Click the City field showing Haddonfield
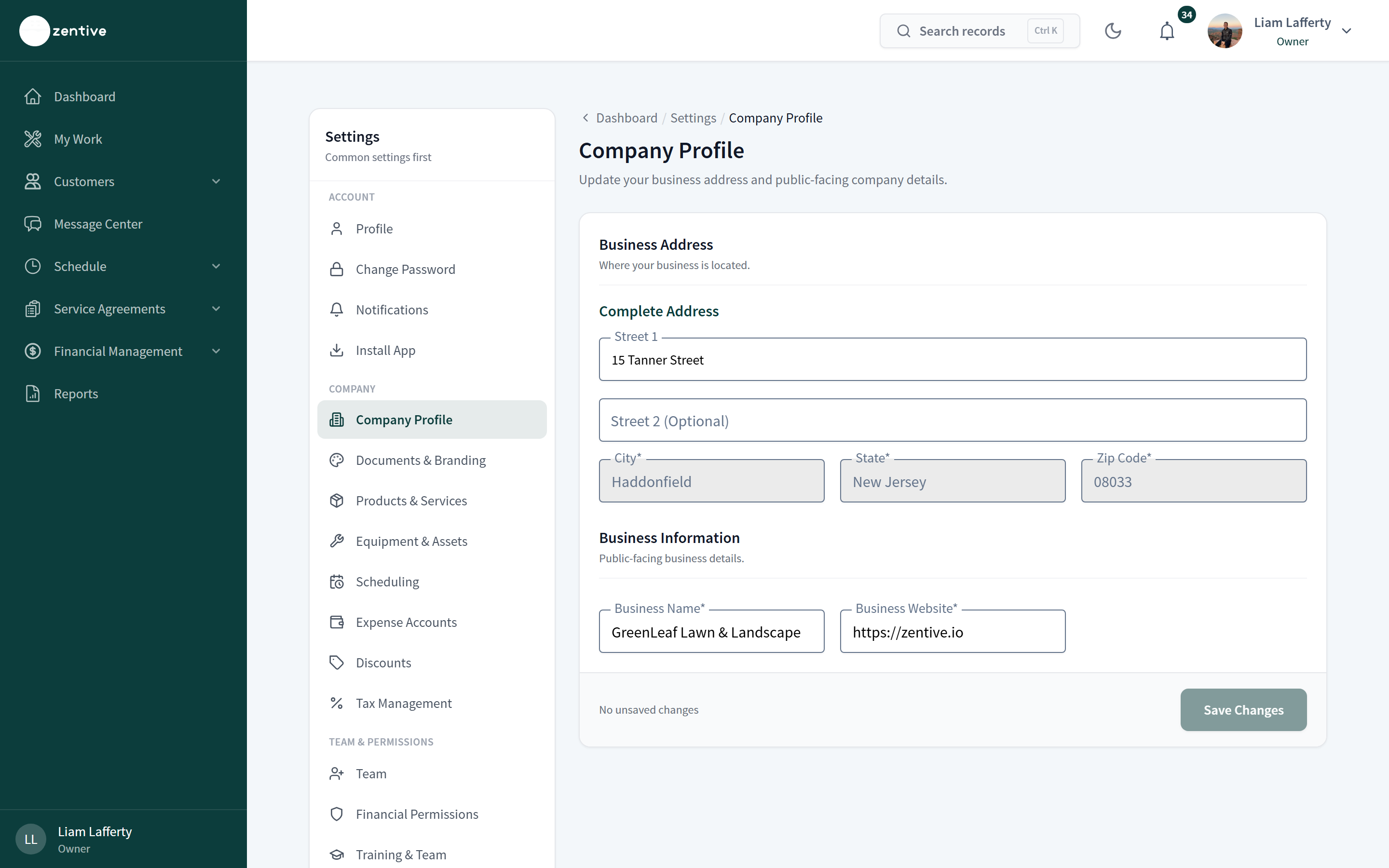The image size is (1389, 868). pyautogui.click(x=712, y=481)
